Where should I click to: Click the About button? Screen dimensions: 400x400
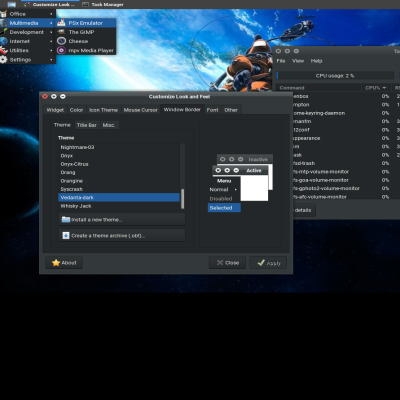[64, 263]
